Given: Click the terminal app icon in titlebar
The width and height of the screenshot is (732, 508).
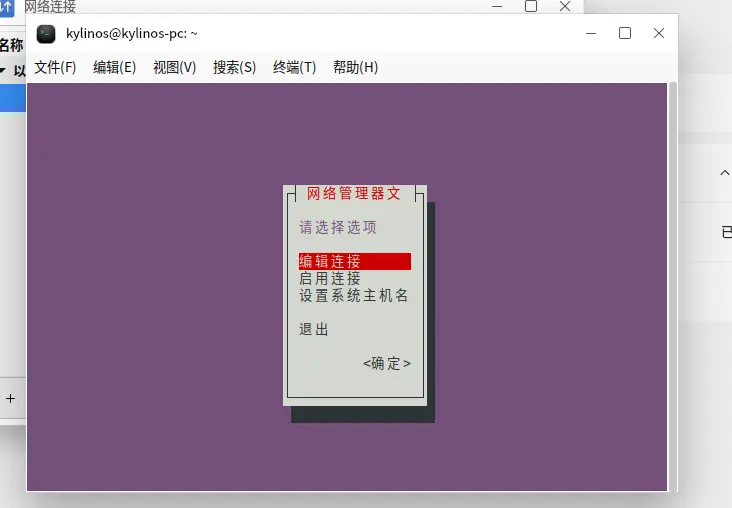Looking at the screenshot, I should [46, 34].
